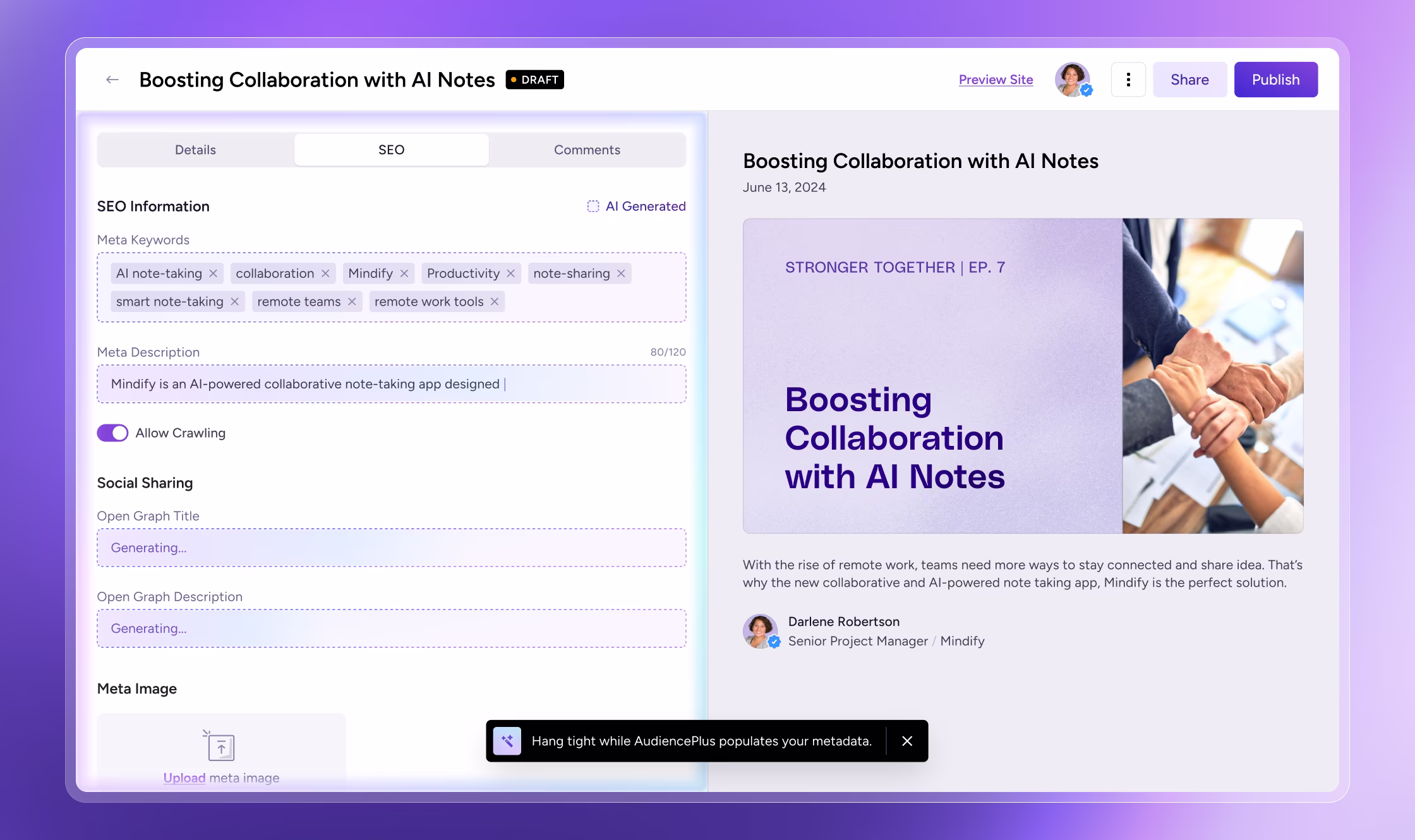Click the Share button
Viewport: 1415px width, 840px height.
1189,80
